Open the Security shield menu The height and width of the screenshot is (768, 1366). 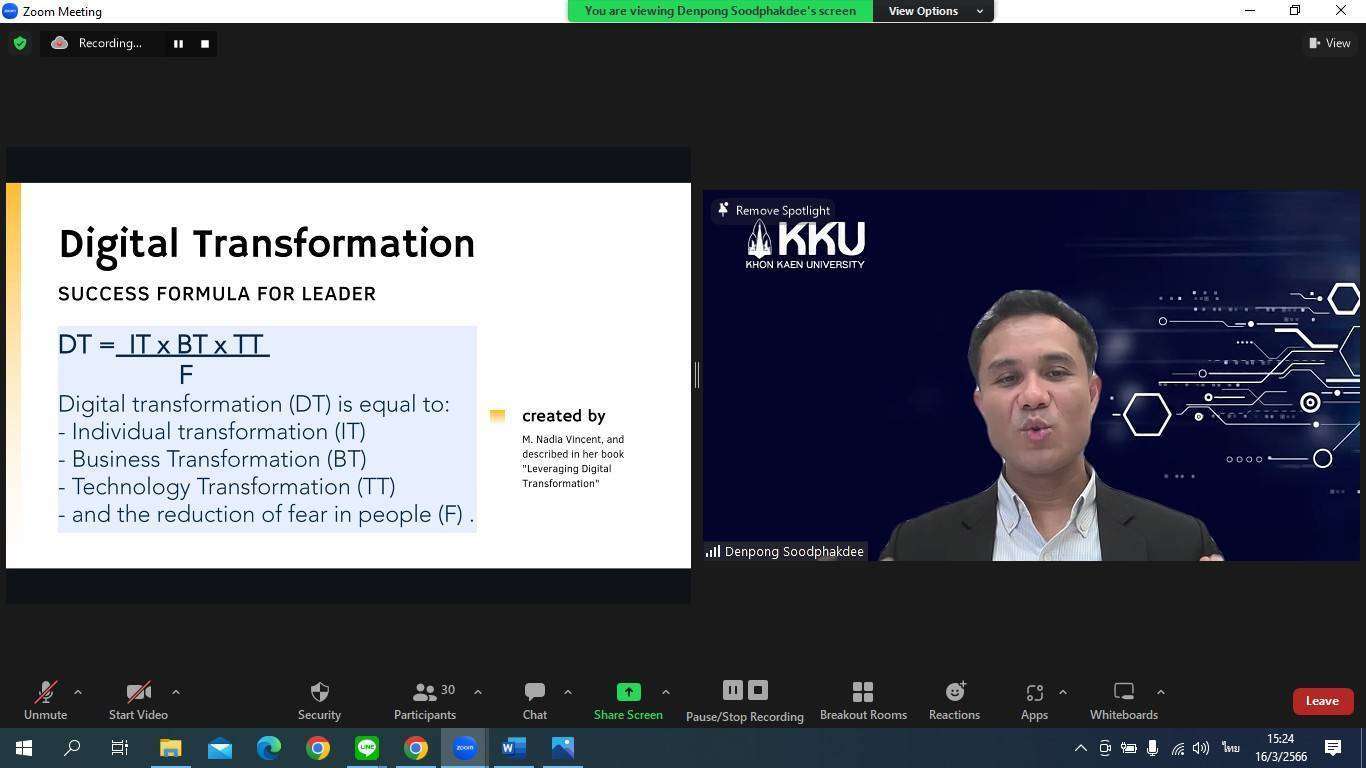319,701
